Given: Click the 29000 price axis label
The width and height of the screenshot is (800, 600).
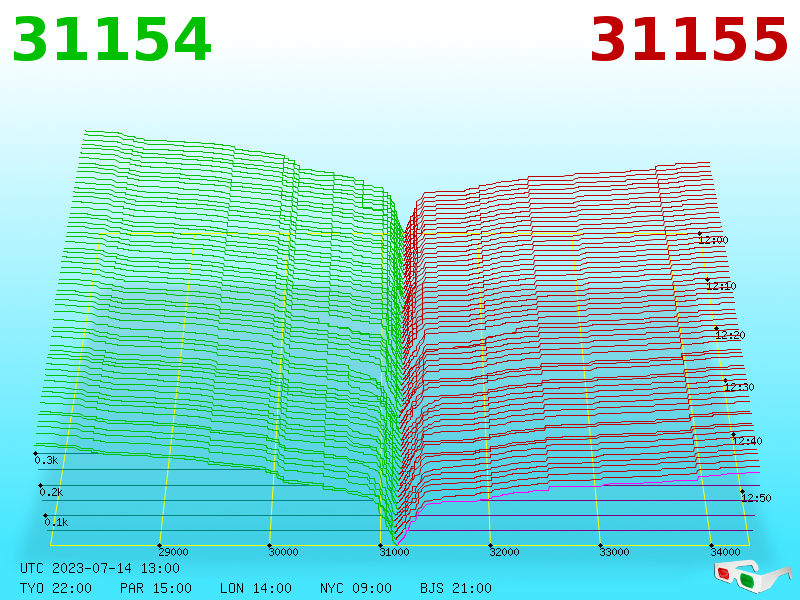Looking at the screenshot, I should pos(173,552).
